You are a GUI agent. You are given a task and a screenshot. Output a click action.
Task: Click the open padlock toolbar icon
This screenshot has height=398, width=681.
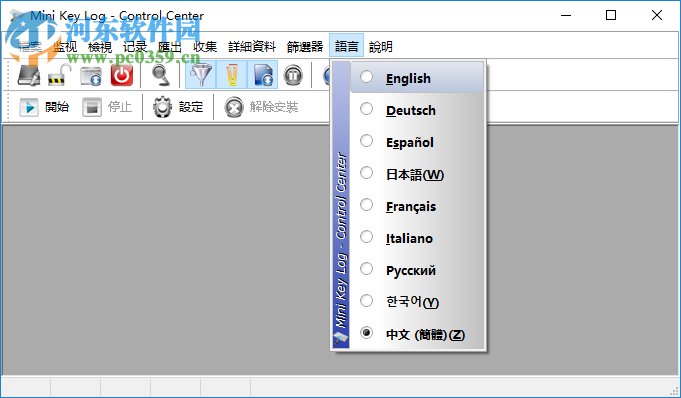[x=60, y=75]
